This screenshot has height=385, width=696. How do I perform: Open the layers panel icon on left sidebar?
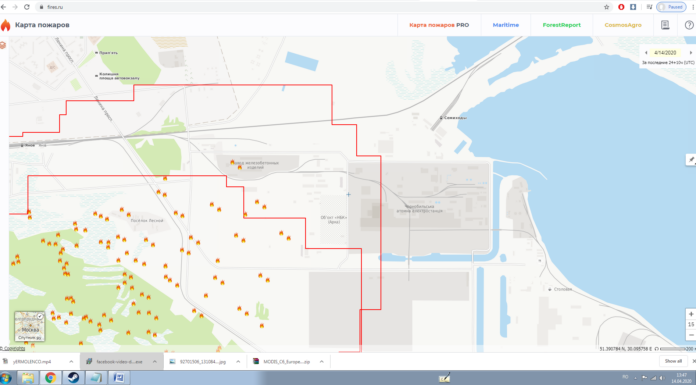(3, 45)
